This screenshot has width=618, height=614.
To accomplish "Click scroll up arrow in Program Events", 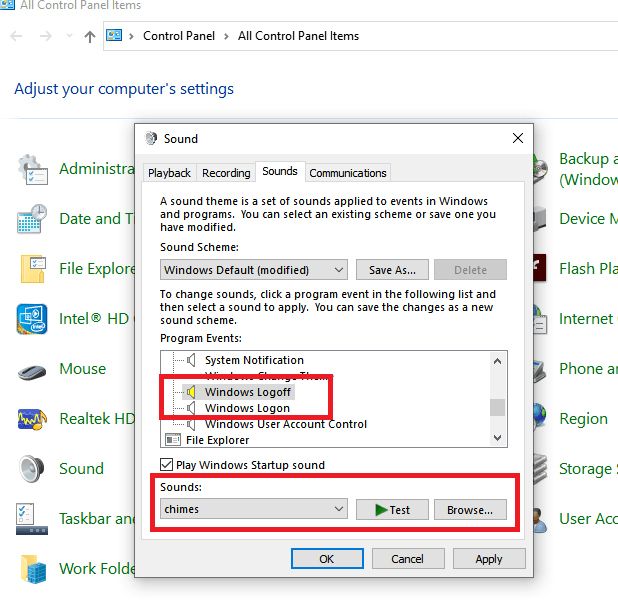I will [497, 361].
